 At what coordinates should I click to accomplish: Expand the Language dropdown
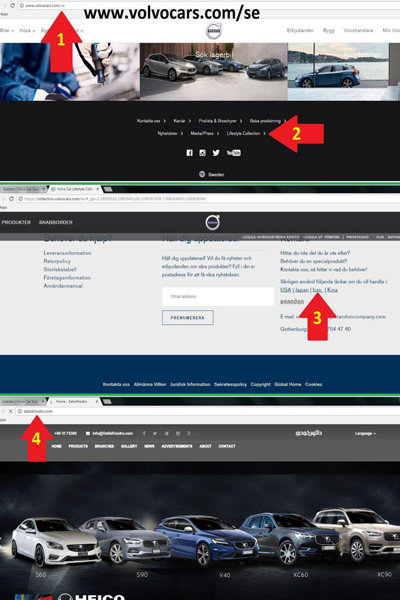tap(365, 434)
